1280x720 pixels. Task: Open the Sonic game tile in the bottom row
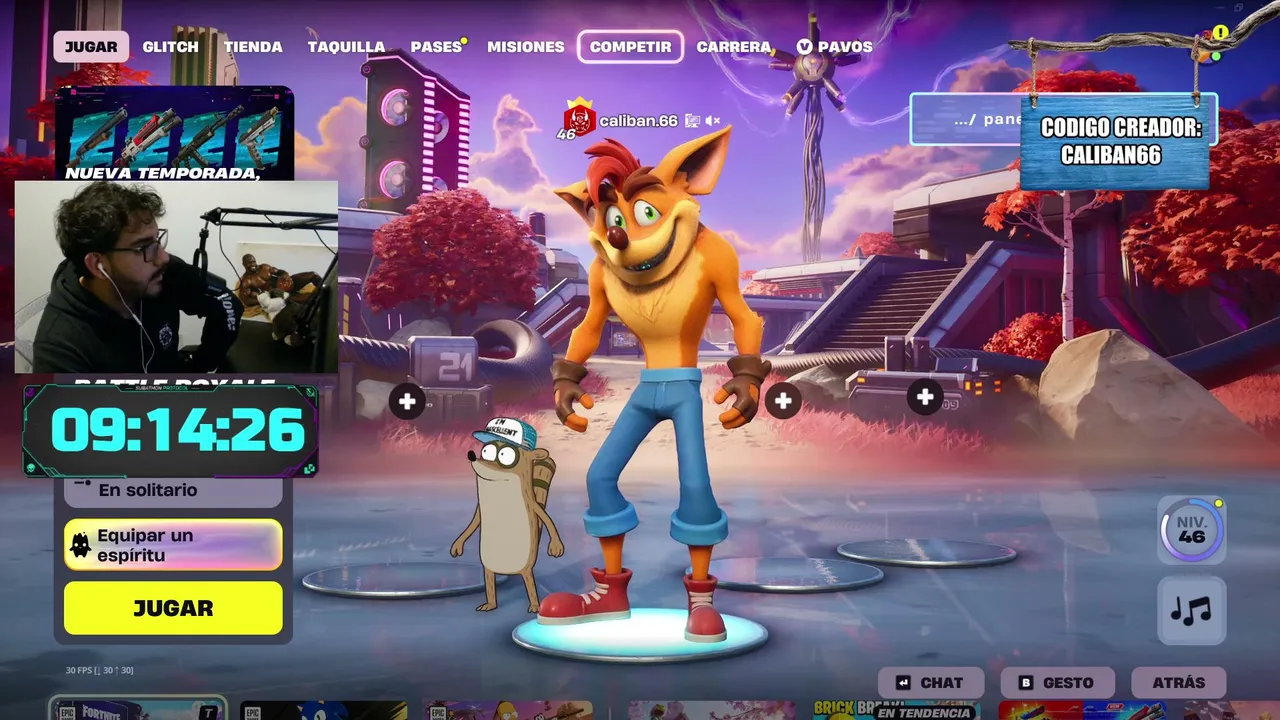[323, 710]
